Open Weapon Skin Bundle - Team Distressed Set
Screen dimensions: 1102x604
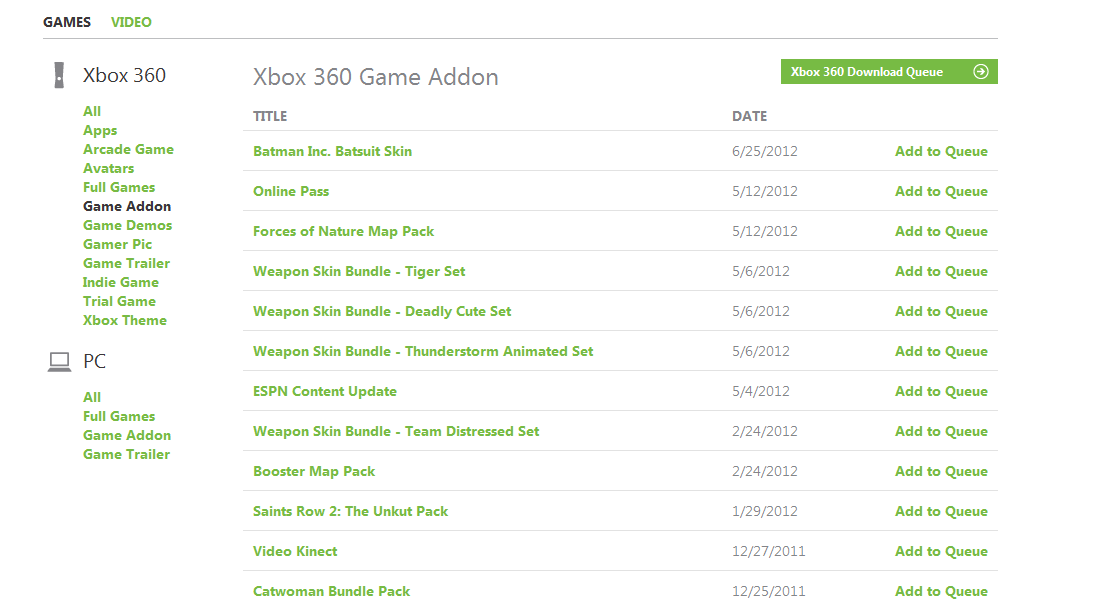396,432
